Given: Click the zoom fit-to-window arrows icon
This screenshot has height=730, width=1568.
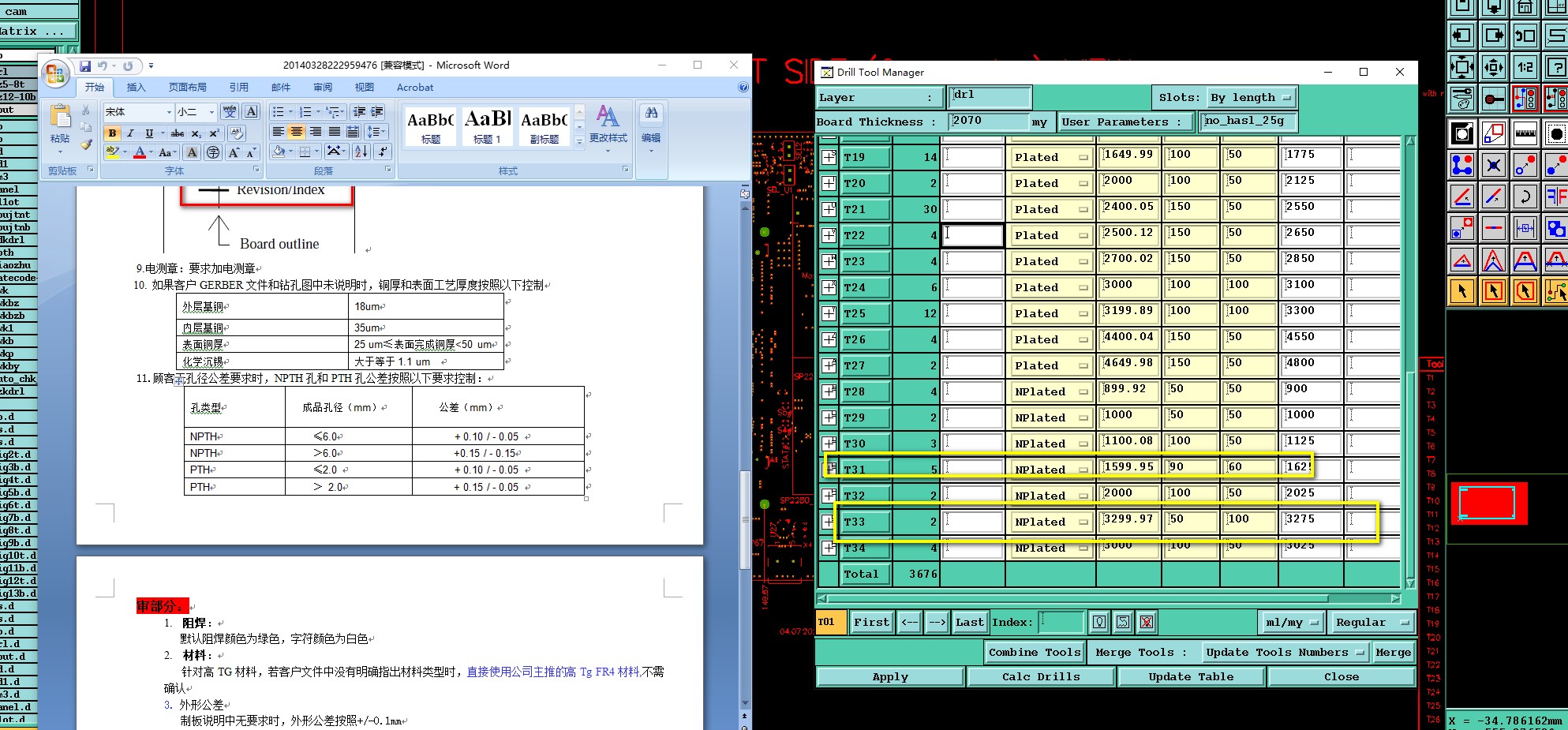Looking at the screenshot, I should (1462, 67).
